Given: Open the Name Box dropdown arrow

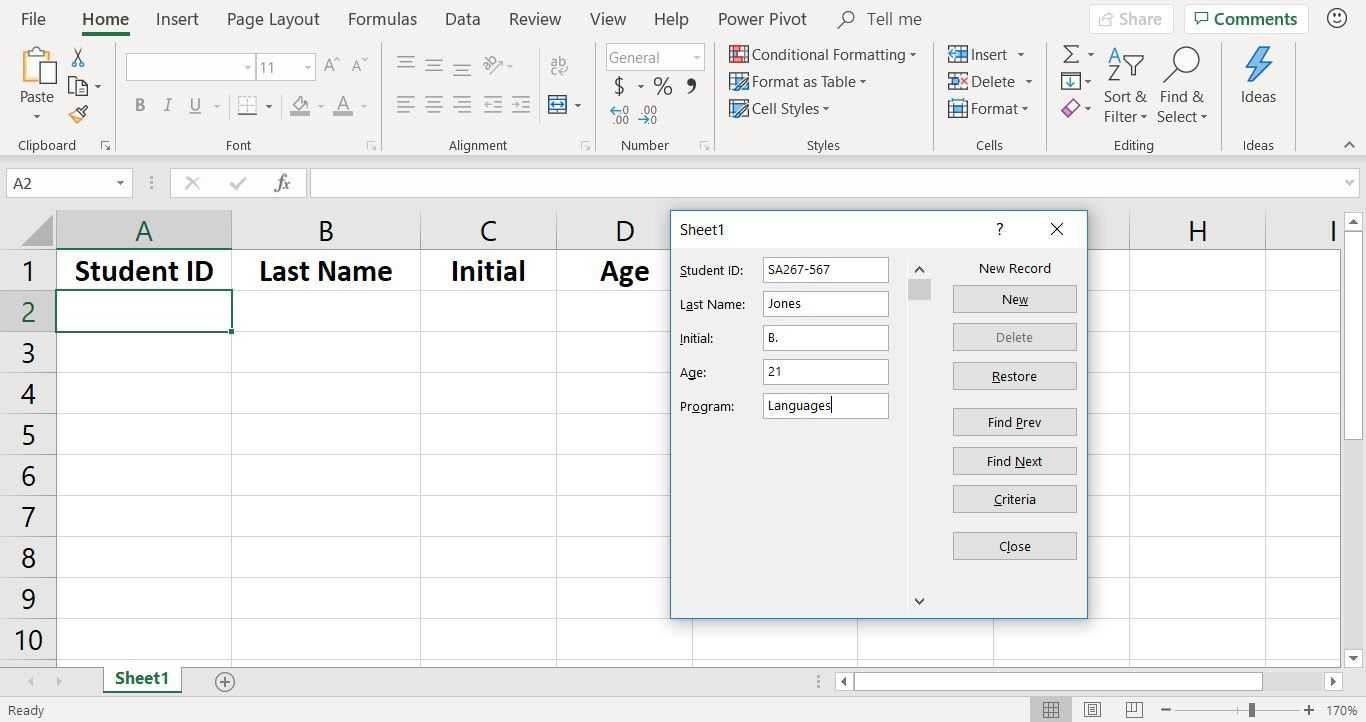Looking at the screenshot, I should (x=120, y=183).
